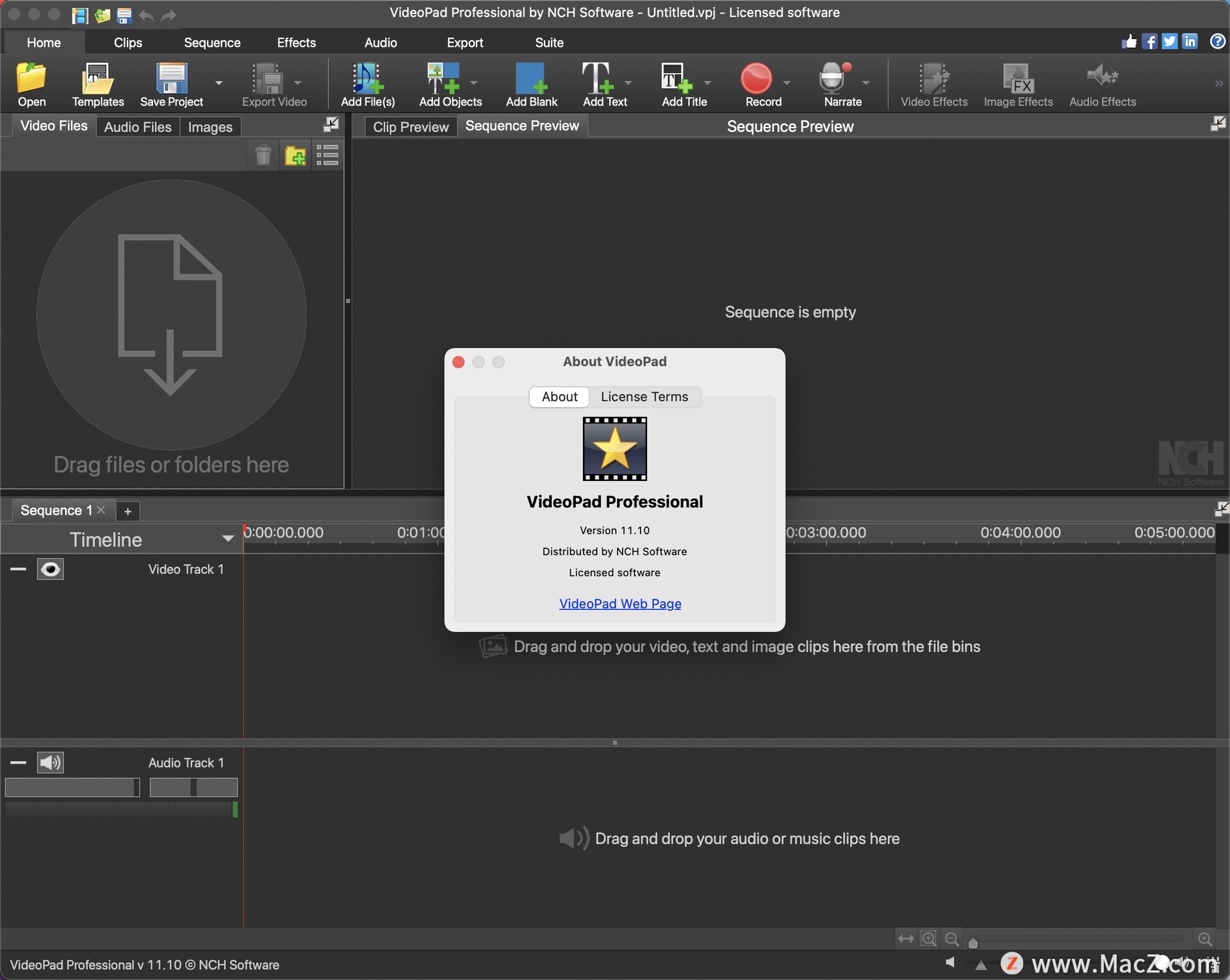Open the Effects ribbon tab
Image resolution: width=1230 pixels, height=980 pixels.
tap(296, 42)
